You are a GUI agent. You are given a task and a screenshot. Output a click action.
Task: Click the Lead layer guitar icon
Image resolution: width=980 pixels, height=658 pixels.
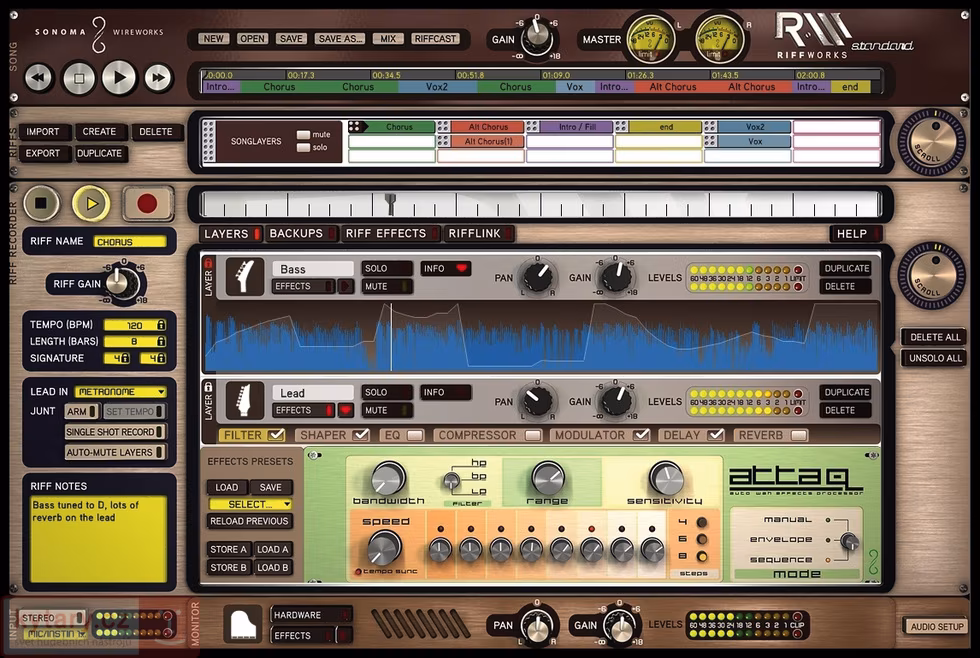[x=245, y=400]
